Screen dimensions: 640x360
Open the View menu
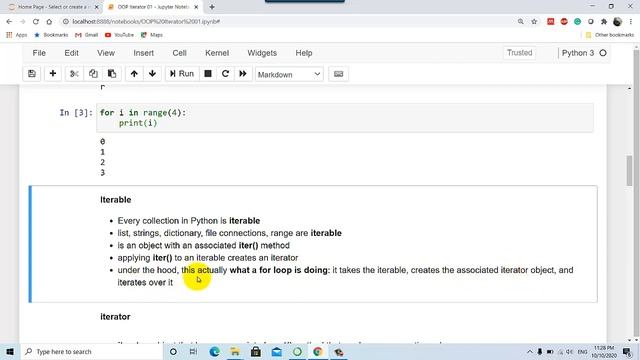click(106, 53)
